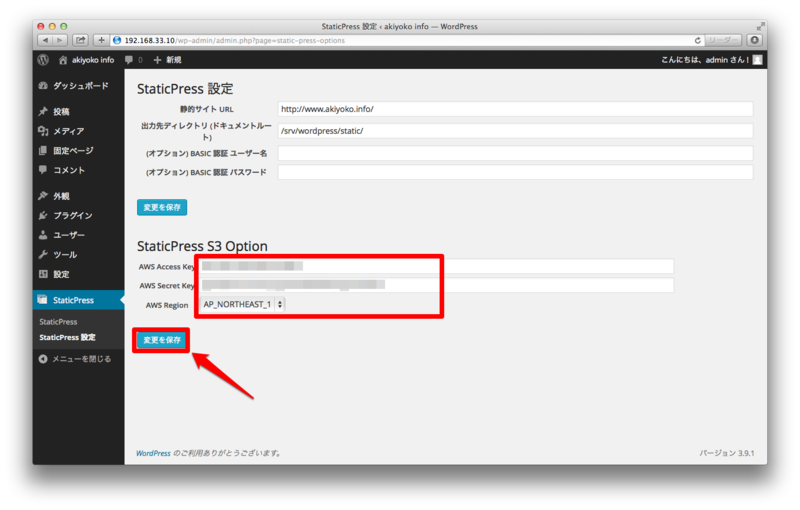Screen dimensions: 800x510
Task: Click the sliders icon beside 設定
Action: coord(43,274)
